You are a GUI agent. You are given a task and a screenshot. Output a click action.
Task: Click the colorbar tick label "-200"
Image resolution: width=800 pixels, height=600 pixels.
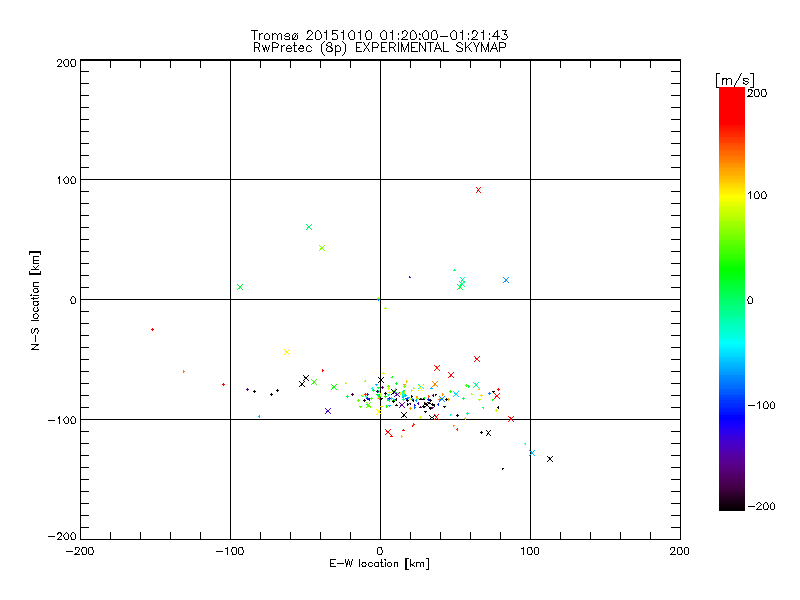coord(761,506)
